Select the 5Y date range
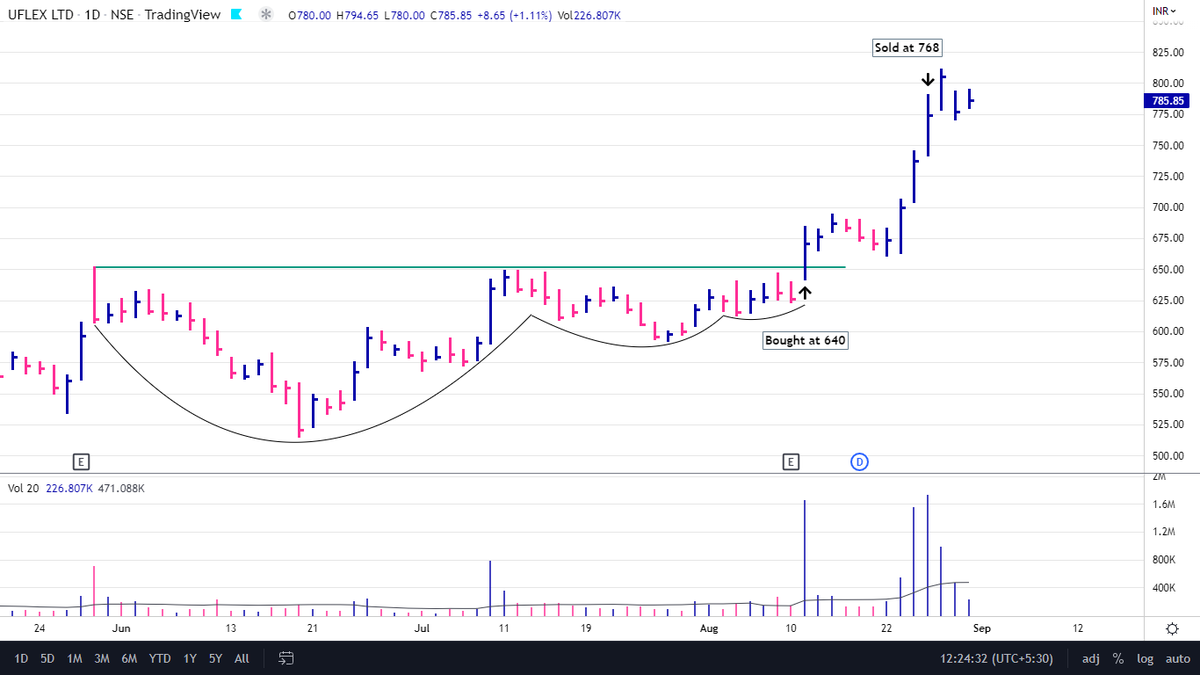This screenshot has height=675, width=1200. point(216,659)
